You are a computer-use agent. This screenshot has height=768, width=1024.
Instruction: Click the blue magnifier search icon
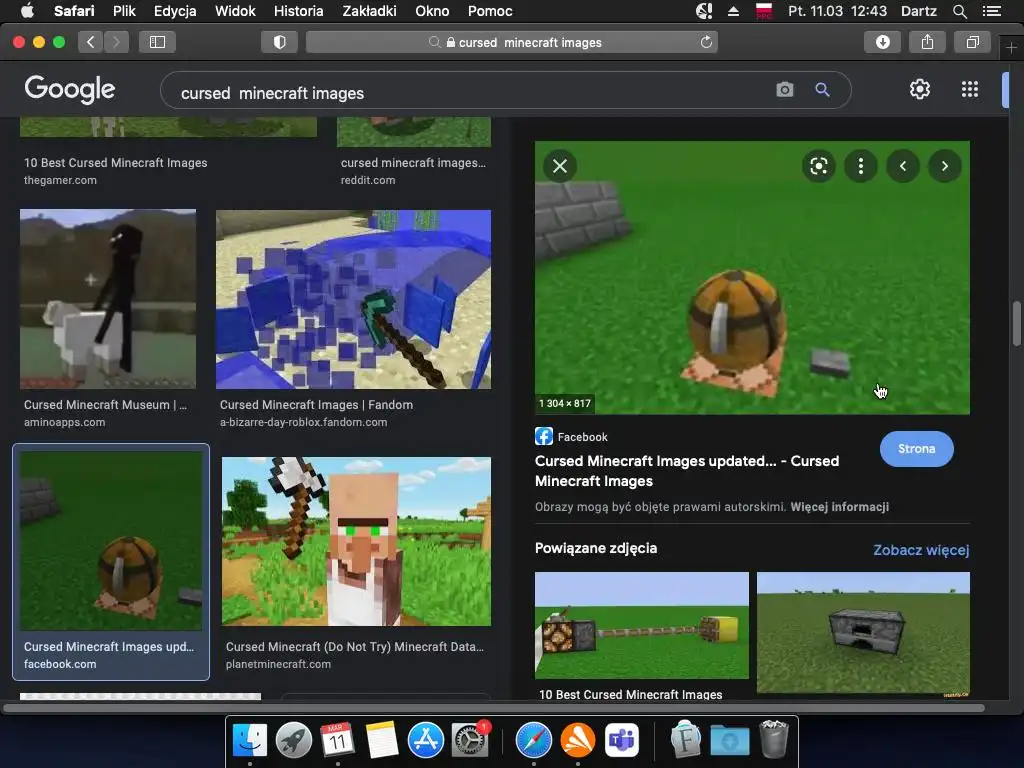(x=822, y=89)
